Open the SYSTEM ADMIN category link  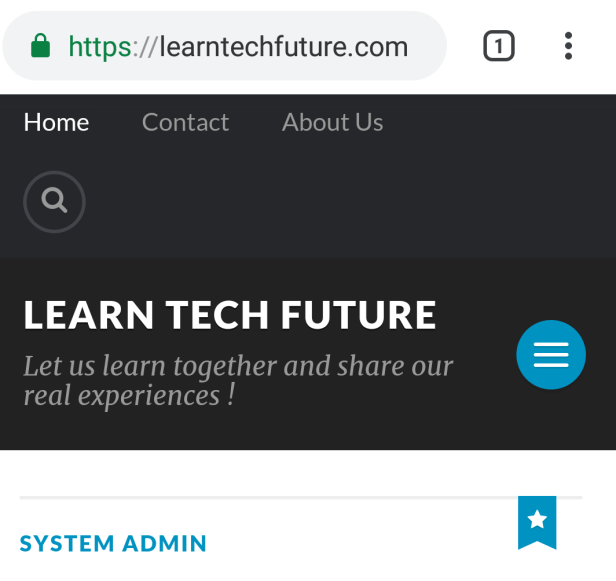click(113, 544)
